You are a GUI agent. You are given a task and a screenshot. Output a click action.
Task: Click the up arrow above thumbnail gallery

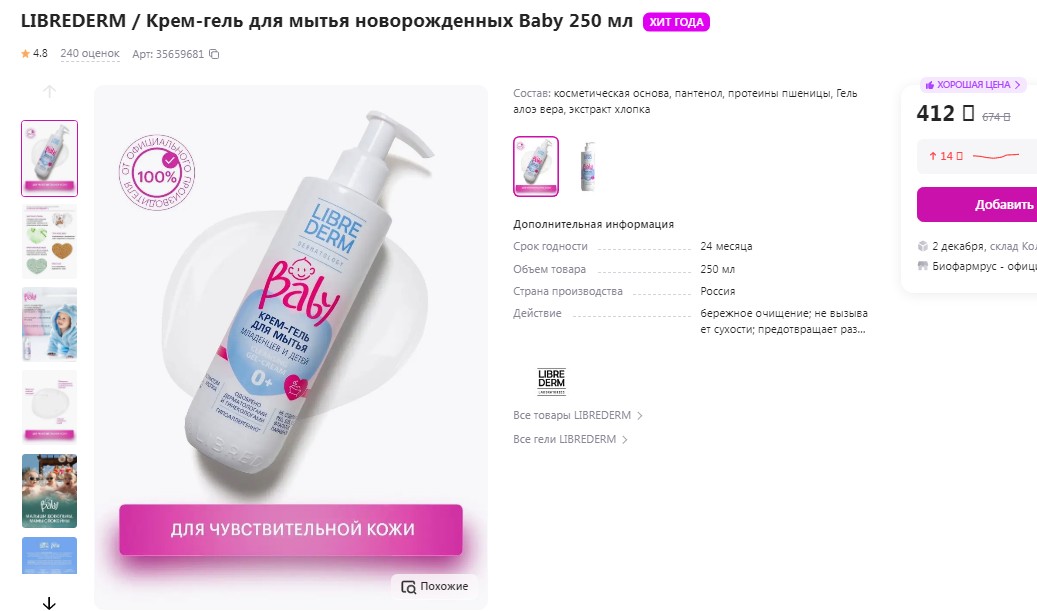click(x=49, y=92)
